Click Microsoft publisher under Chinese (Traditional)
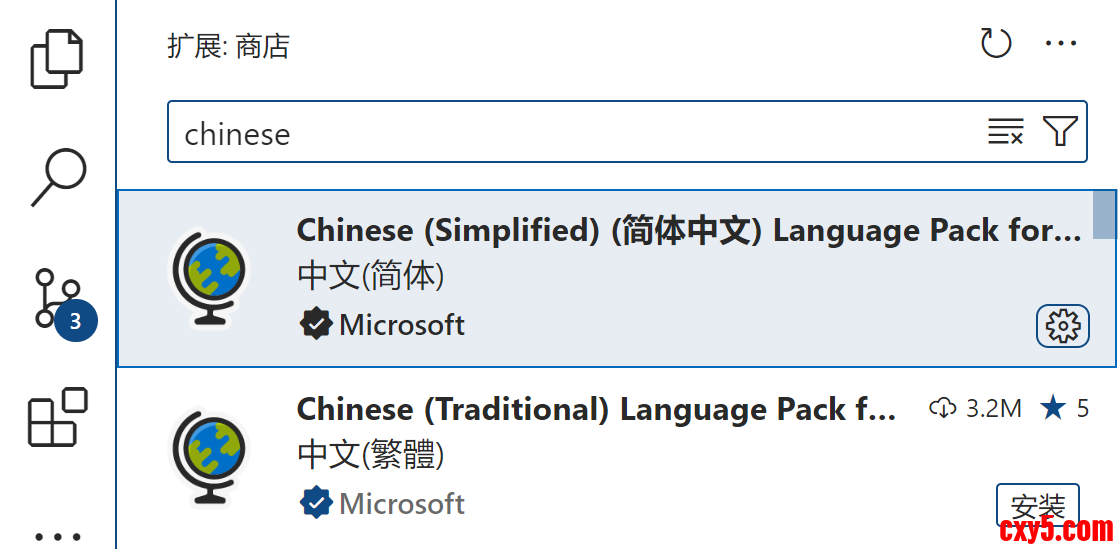This screenshot has width=1118, height=549. (402, 503)
